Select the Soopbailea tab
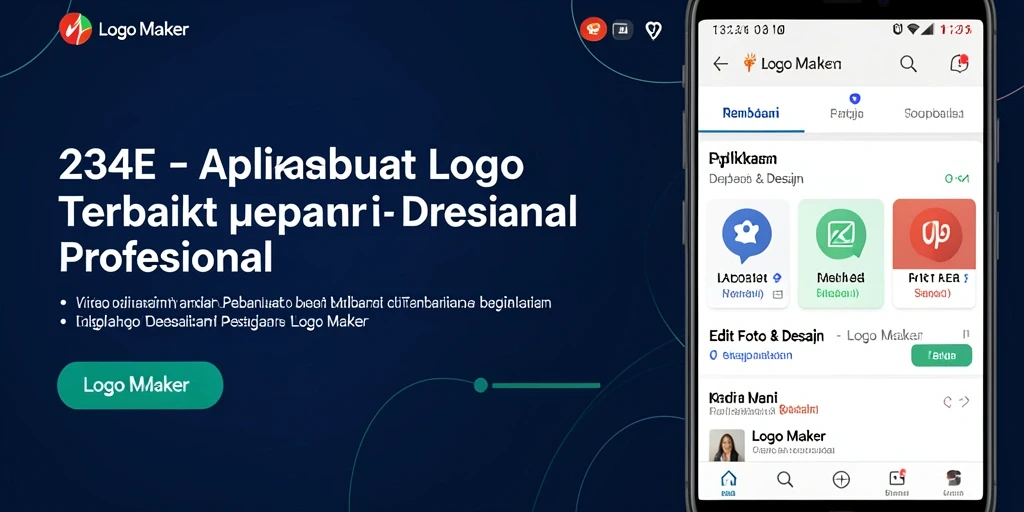Screen dimensions: 1024x512 [x=933, y=113]
